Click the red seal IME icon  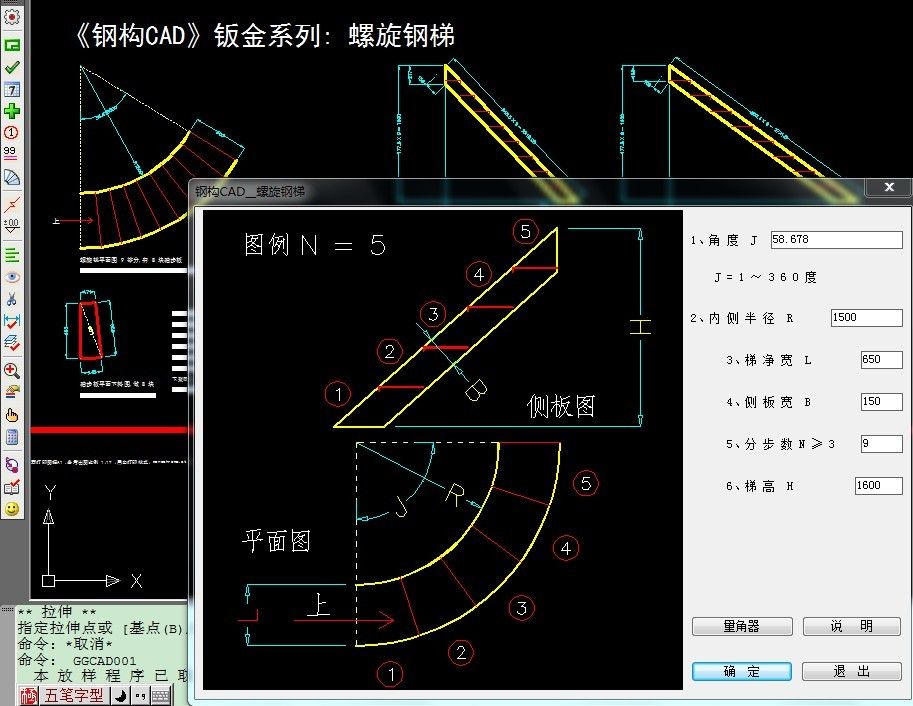(x=29, y=696)
